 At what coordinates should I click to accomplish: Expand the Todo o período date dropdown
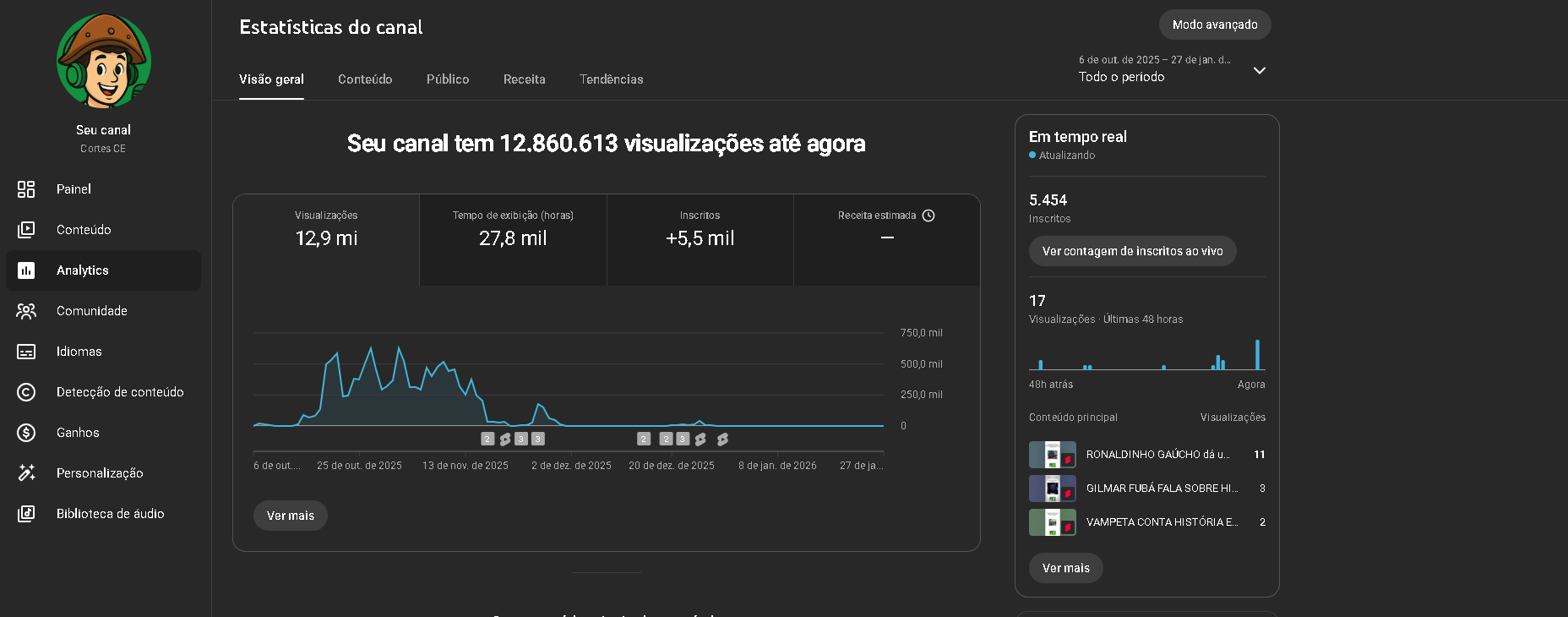click(x=1259, y=70)
